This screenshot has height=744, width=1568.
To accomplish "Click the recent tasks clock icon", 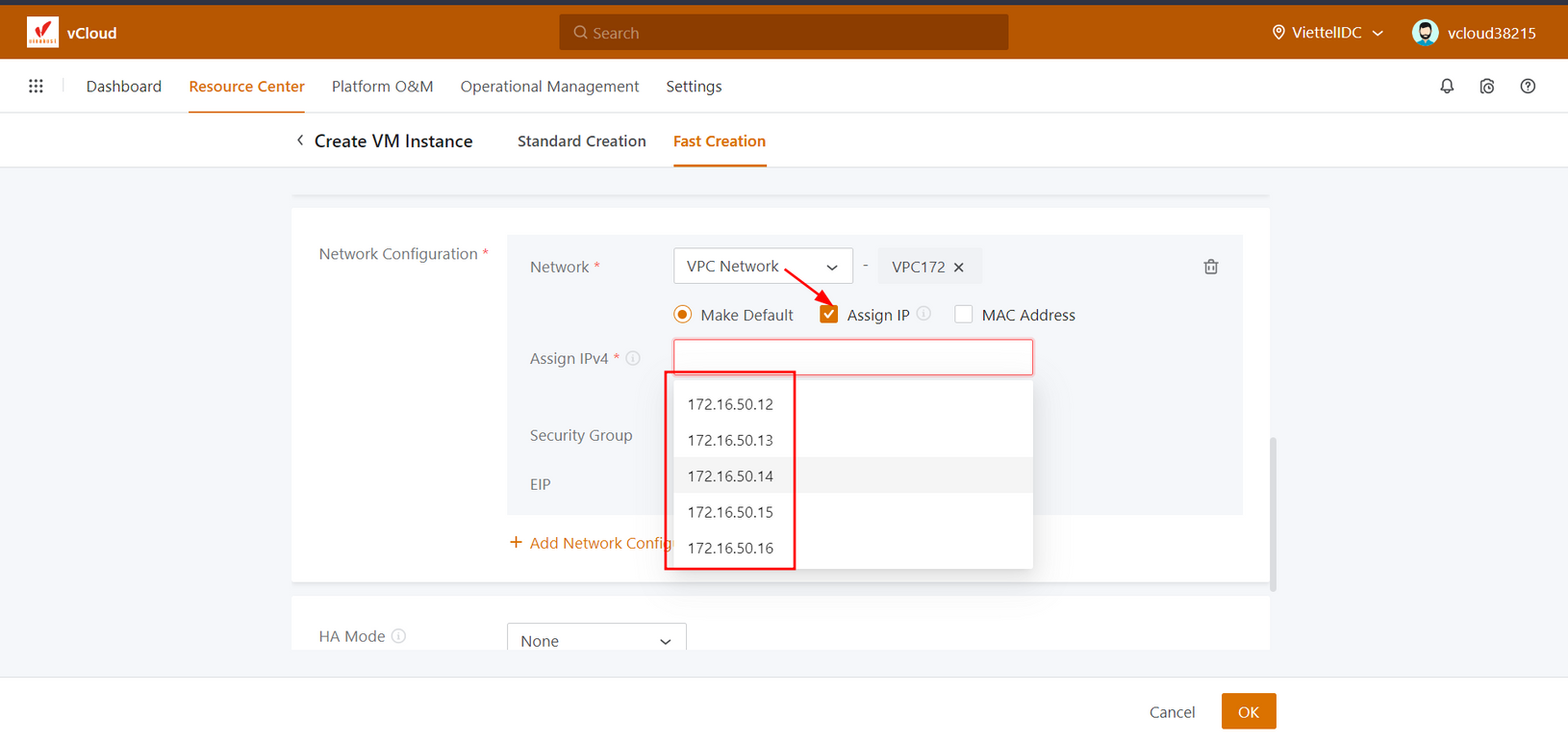I will point(1487,87).
